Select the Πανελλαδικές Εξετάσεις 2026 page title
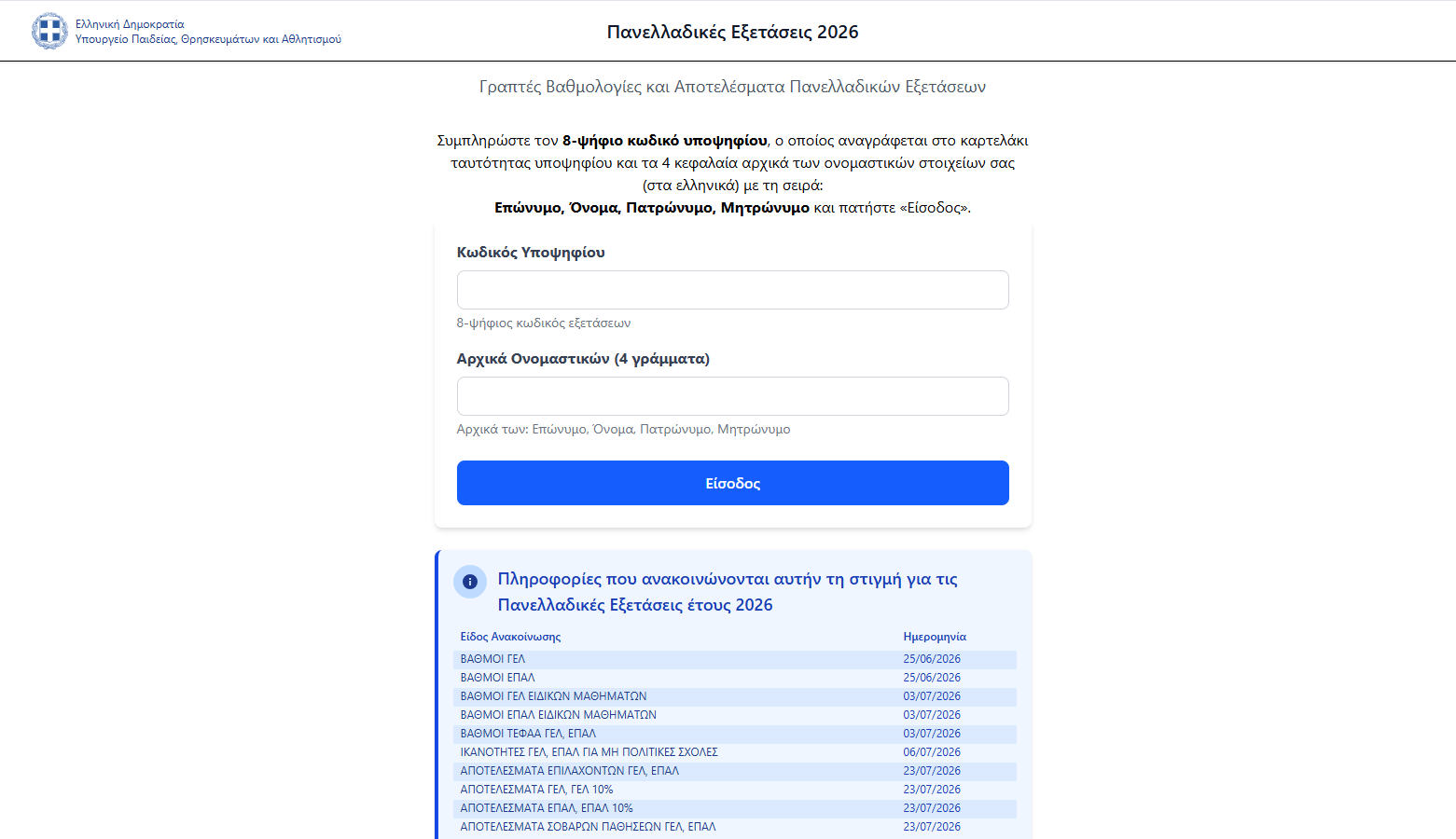Image resolution: width=1456 pixels, height=839 pixels. [733, 32]
